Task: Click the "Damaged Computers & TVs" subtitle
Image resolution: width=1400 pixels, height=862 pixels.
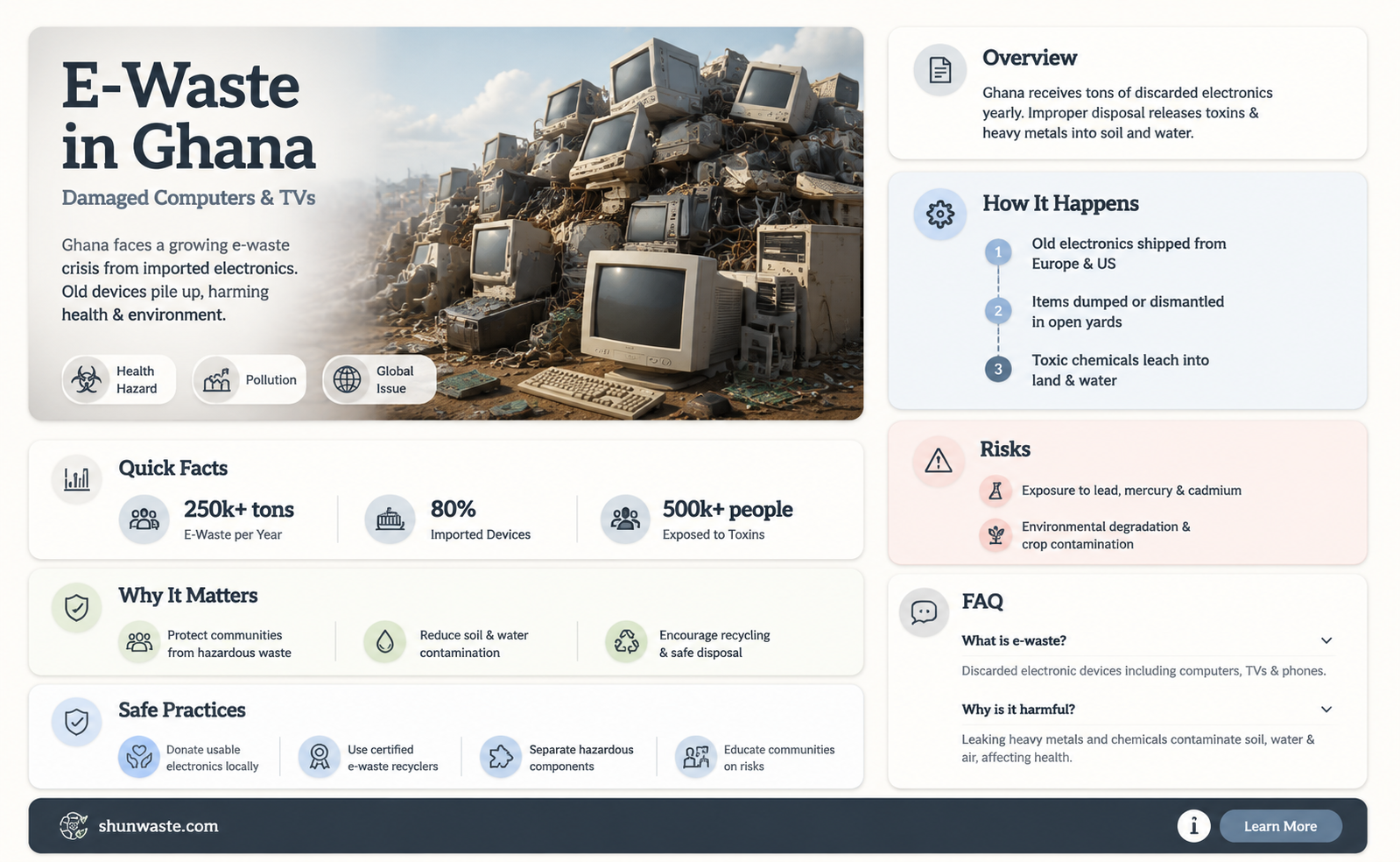Action: click(188, 198)
